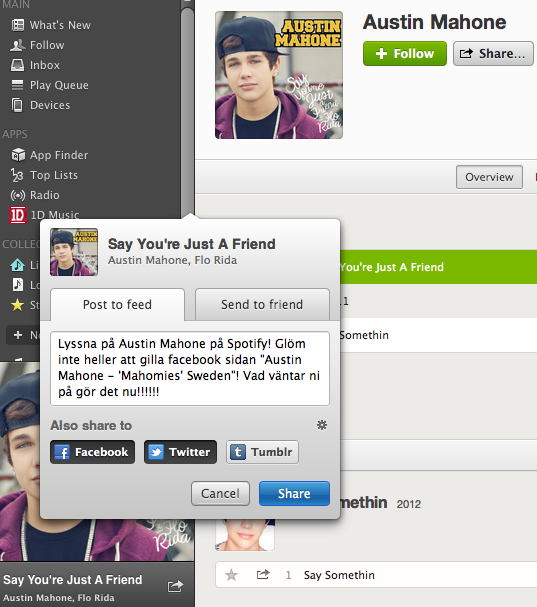This screenshot has height=607, width=537.
Task: Launch App Finder from sidebar
Action: (x=50, y=155)
